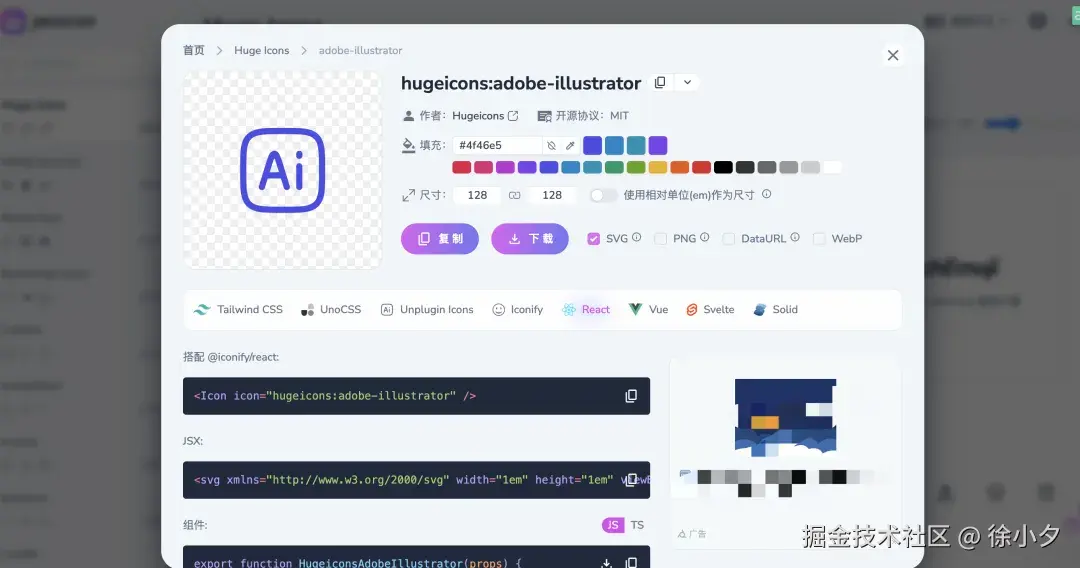Image resolution: width=1080 pixels, height=568 pixels.
Task: Open the dropdown arrow beside the icon name
Action: 687,83
